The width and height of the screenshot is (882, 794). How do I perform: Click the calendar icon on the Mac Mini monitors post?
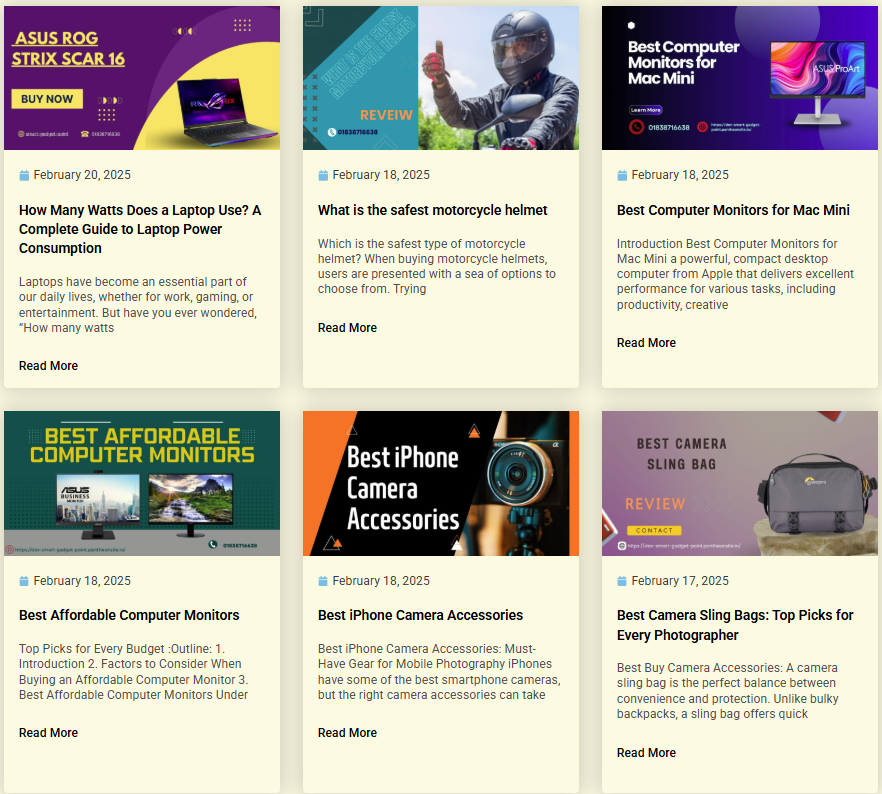[x=622, y=175]
